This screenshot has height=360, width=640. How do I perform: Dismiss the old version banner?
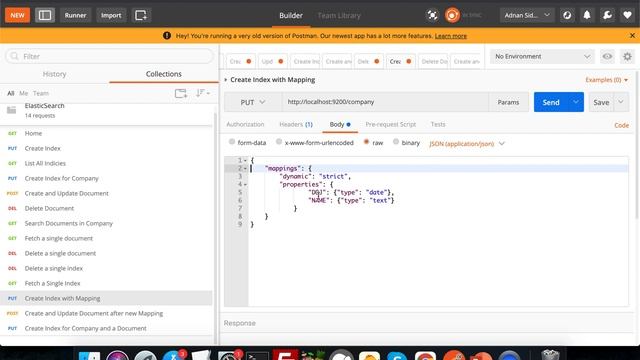coord(632,36)
